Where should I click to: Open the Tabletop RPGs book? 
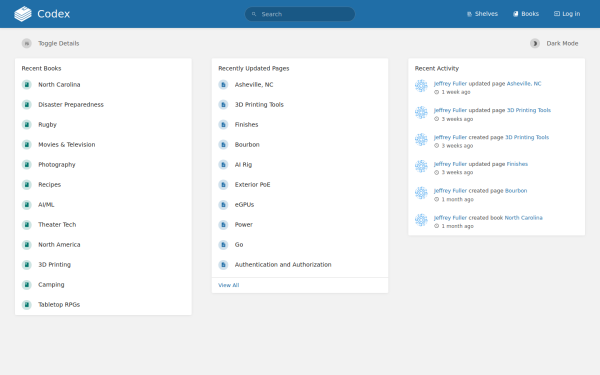tap(59, 305)
